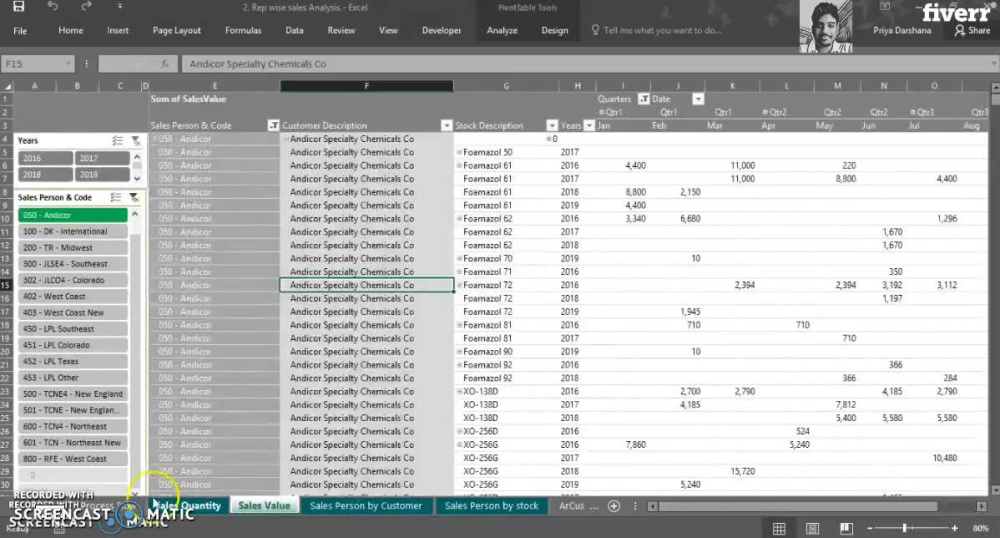Select column F header

click(x=367, y=86)
